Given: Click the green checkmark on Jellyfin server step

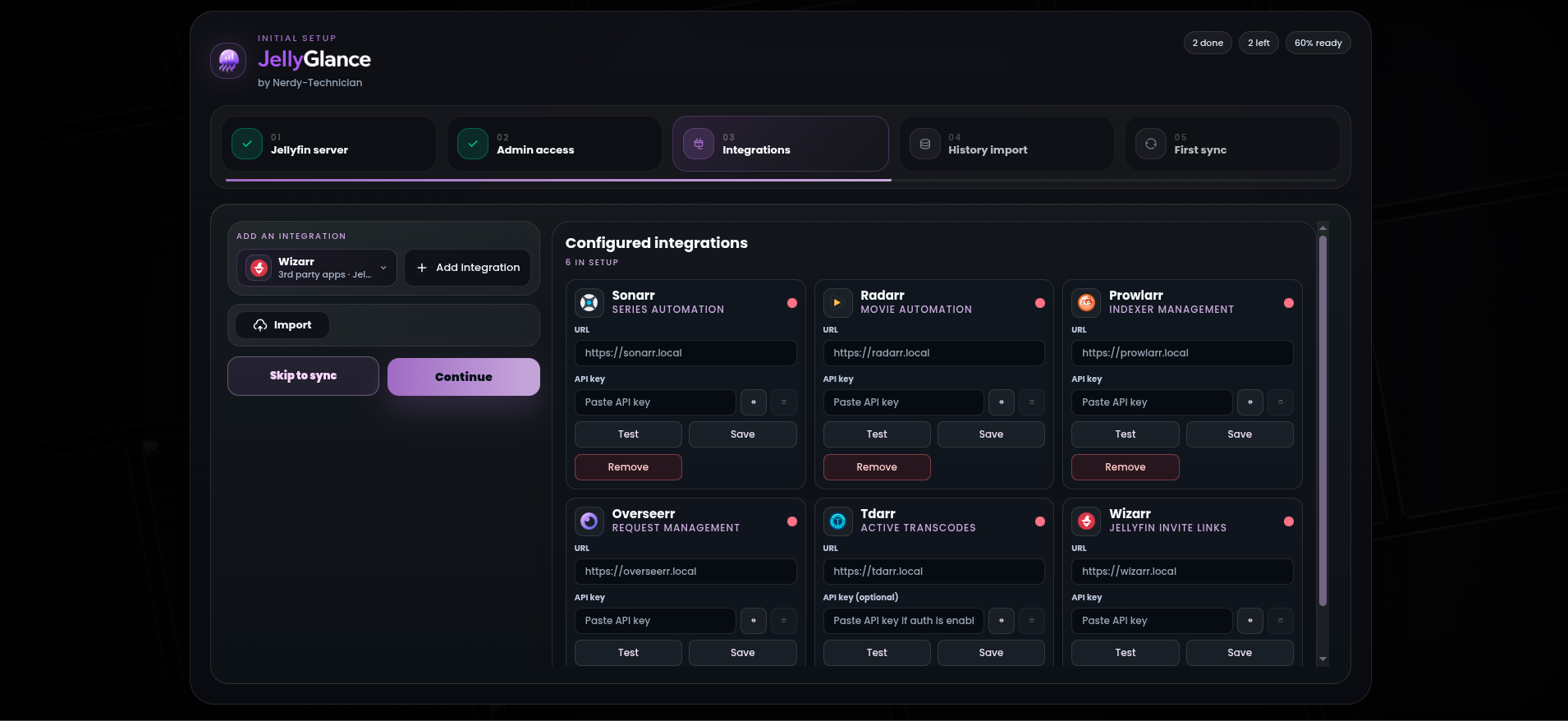Looking at the screenshot, I should [x=247, y=144].
